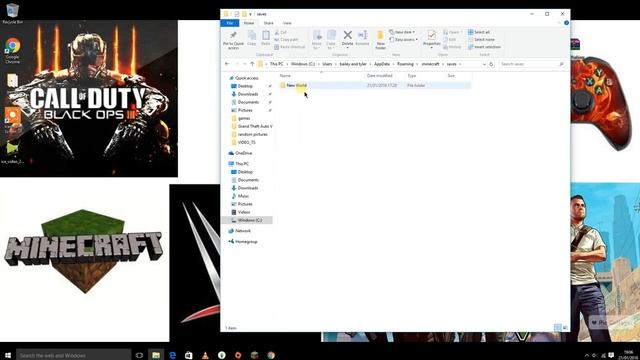Open the File tab
640x360 pixels.
pos(230,23)
